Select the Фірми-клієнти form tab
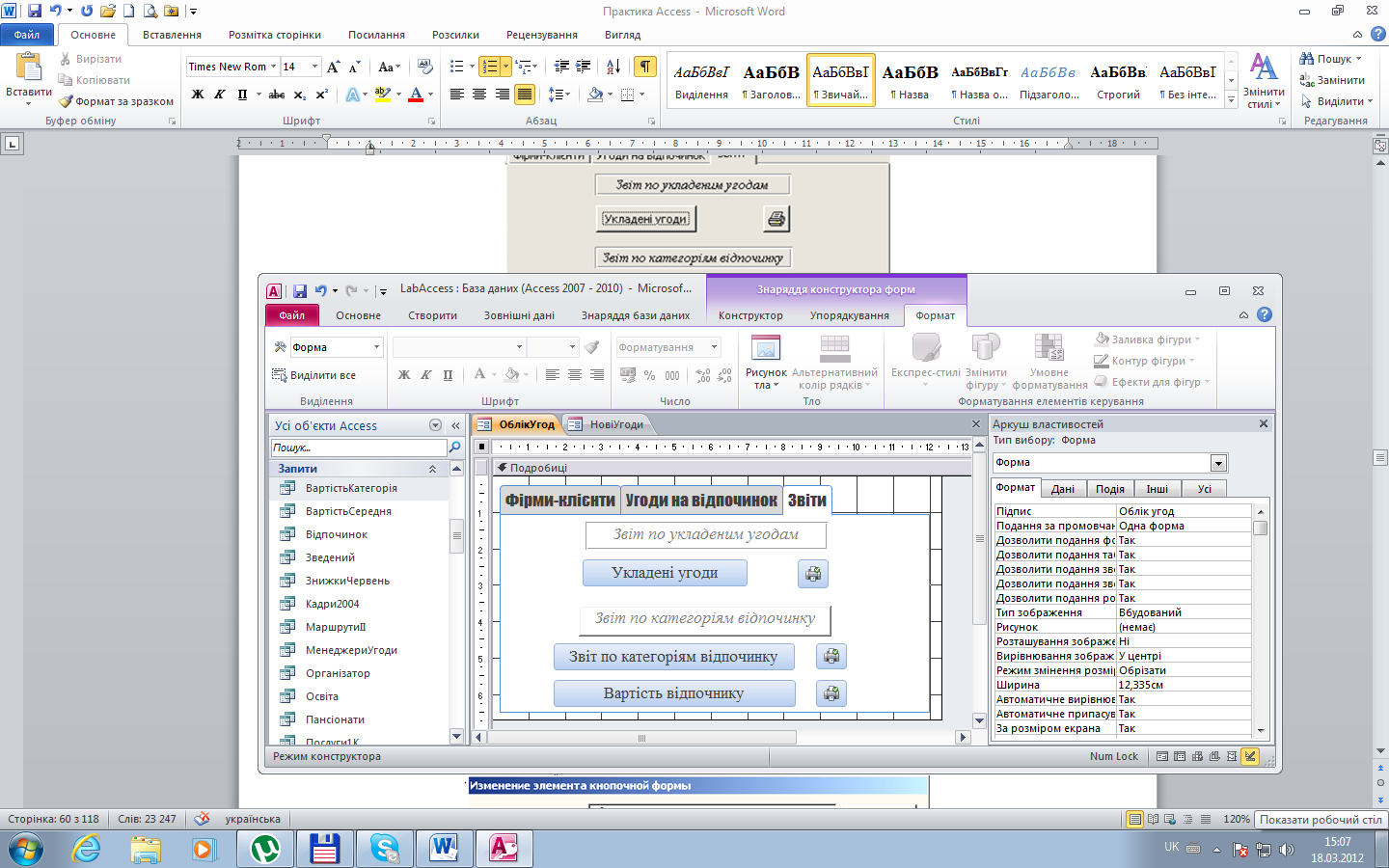The height and width of the screenshot is (868, 1389). click(560, 500)
